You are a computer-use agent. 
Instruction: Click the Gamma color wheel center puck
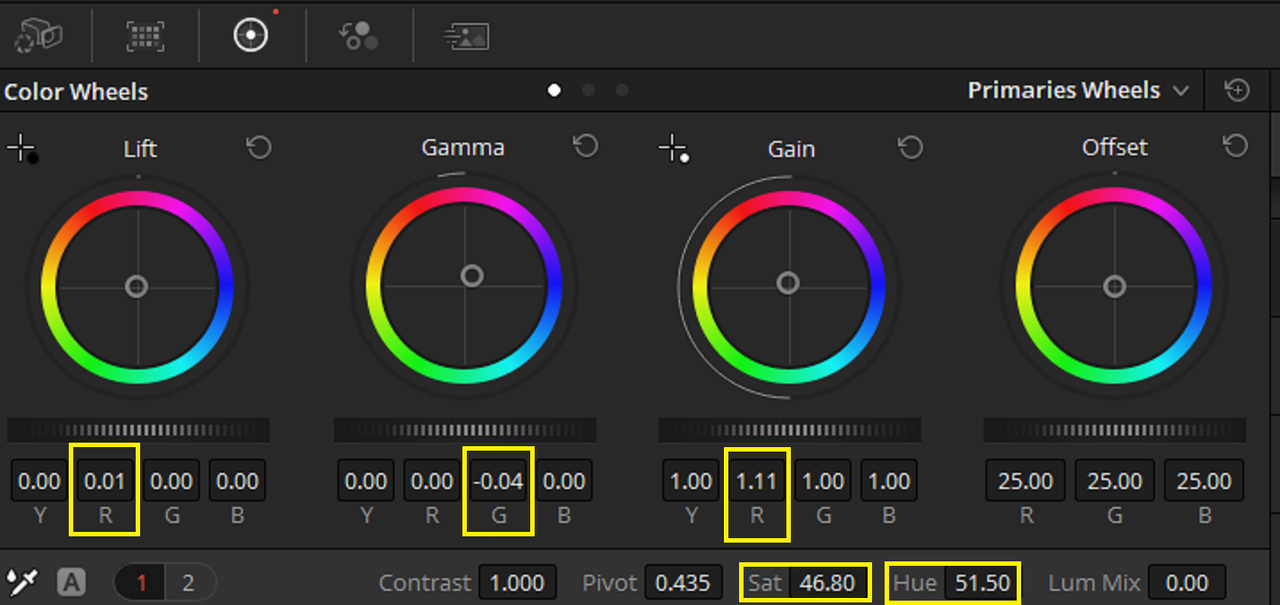click(x=472, y=275)
